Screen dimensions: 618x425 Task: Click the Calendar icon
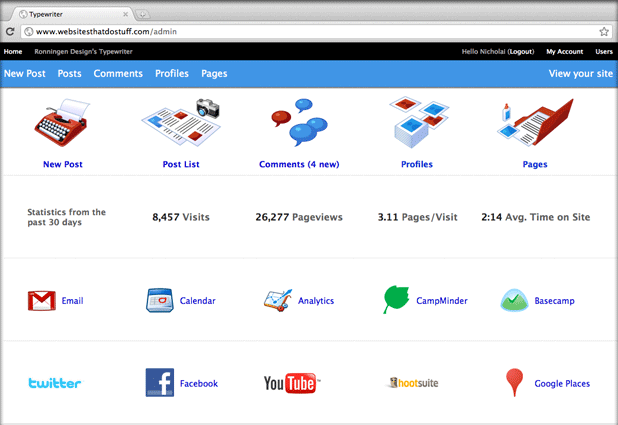[x=160, y=300]
